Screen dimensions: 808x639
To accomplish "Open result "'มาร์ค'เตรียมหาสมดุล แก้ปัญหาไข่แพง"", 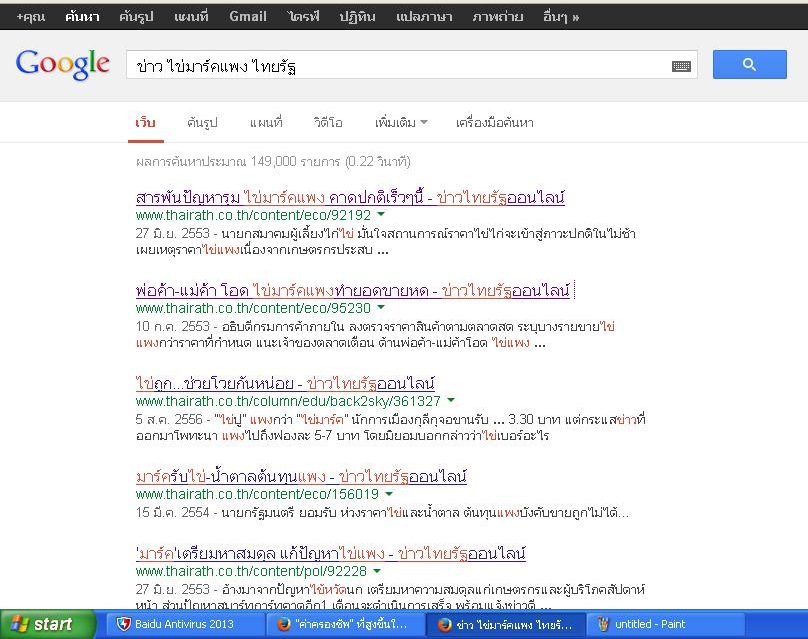I will [331, 553].
